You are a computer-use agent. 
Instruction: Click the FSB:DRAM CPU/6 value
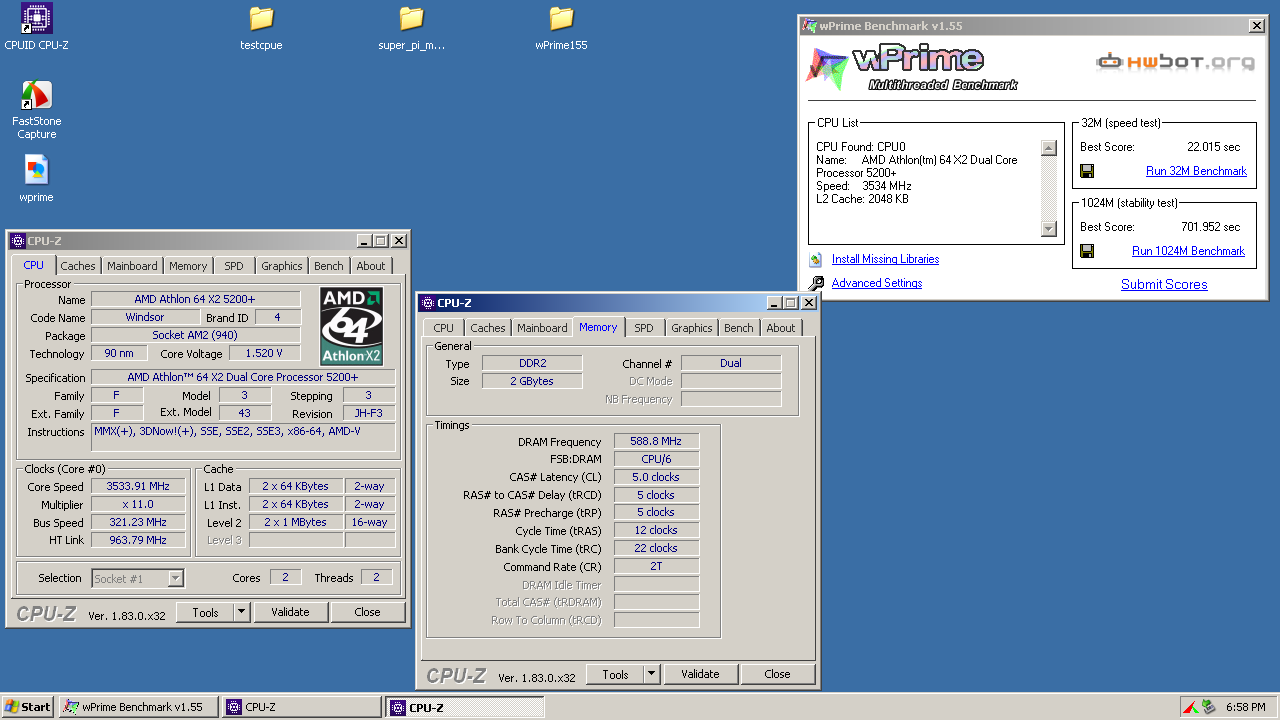click(x=656, y=459)
